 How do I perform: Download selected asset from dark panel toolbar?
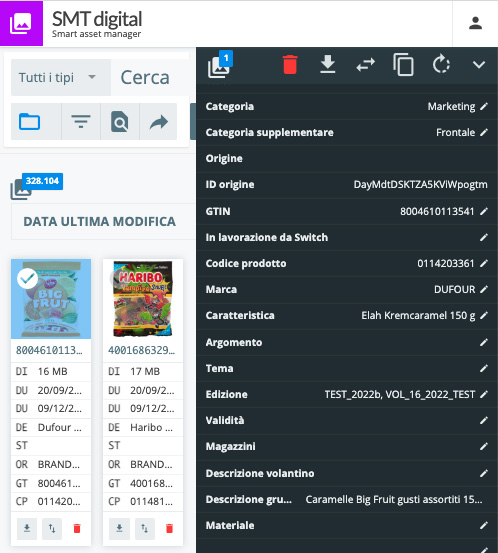pos(328,64)
